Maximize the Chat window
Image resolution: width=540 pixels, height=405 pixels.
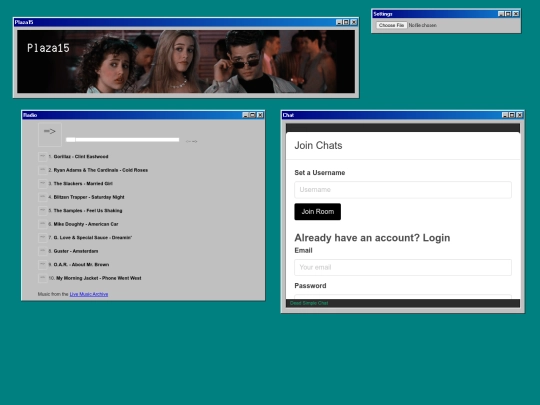pyautogui.click(x=512, y=115)
